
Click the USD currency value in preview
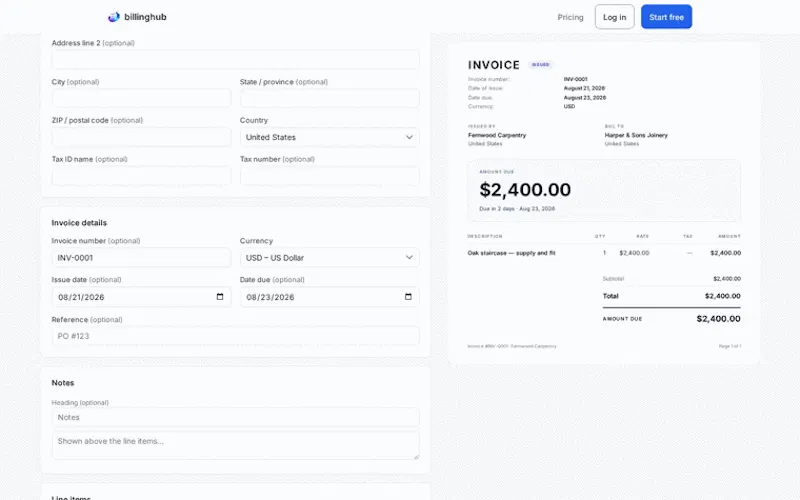tap(569, 107)
